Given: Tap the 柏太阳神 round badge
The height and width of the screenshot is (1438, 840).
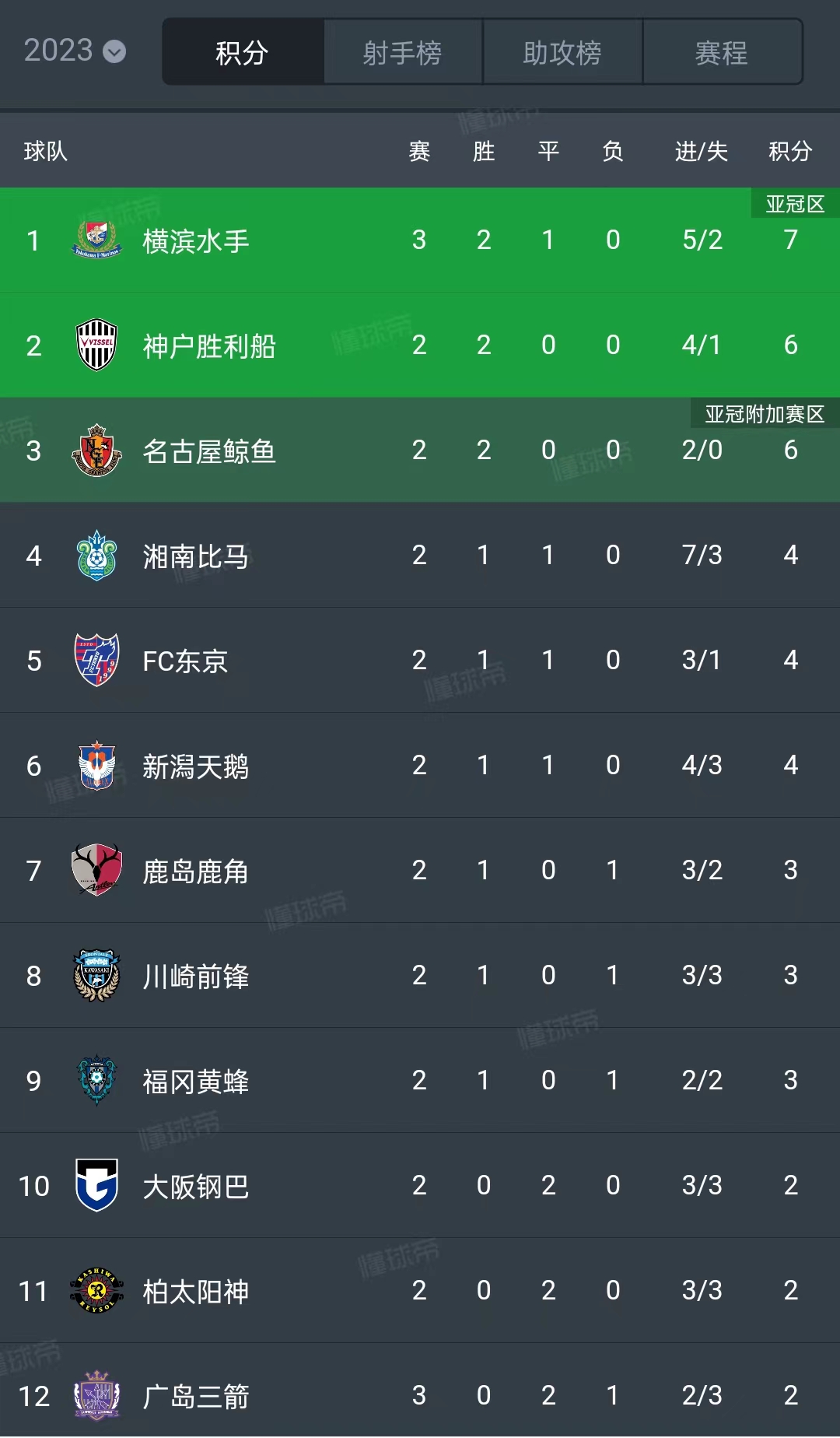Looking at the screenshot, I should (x=96, y=1291).
